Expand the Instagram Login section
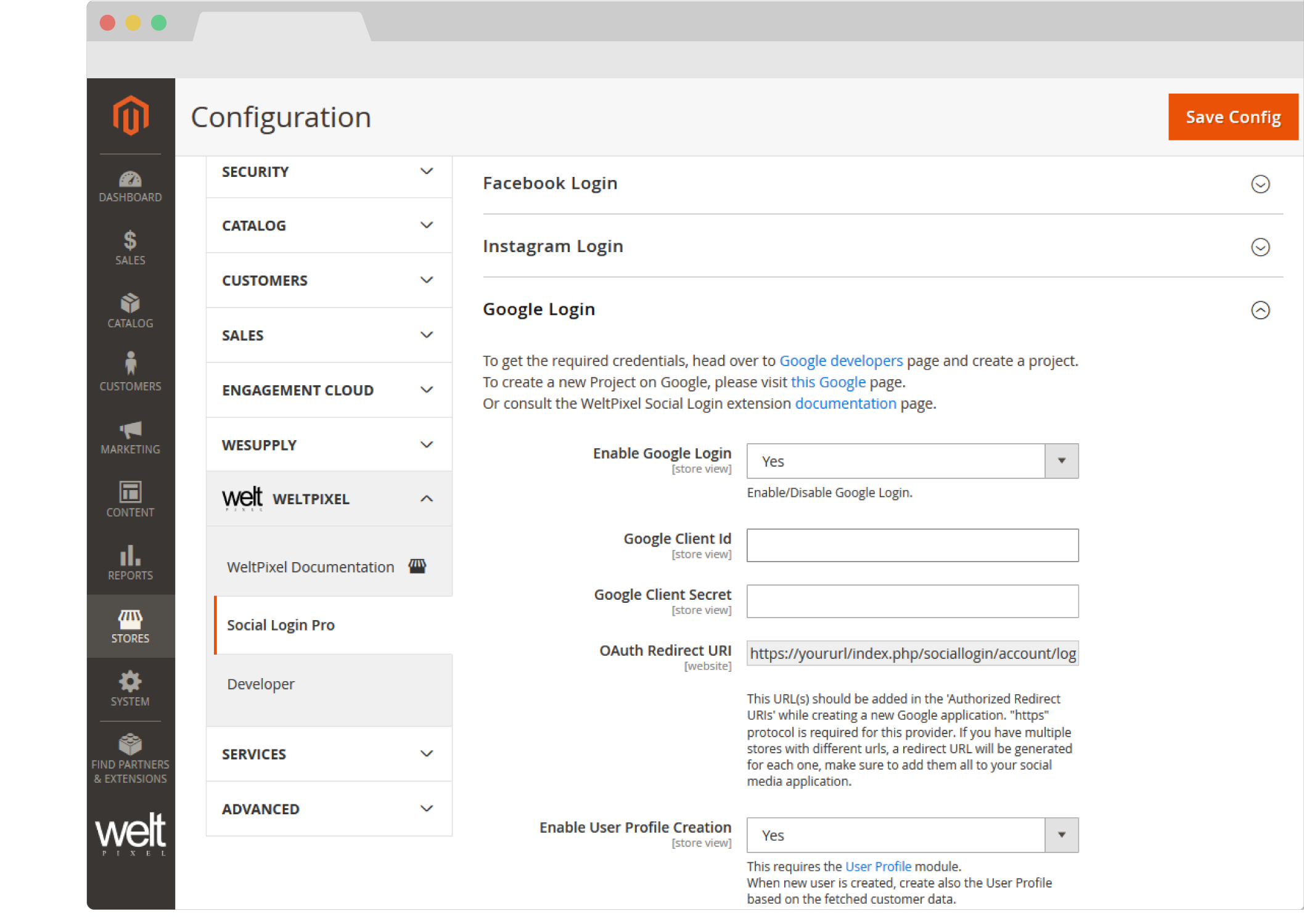1304x924 pixels. point(1260,247)
